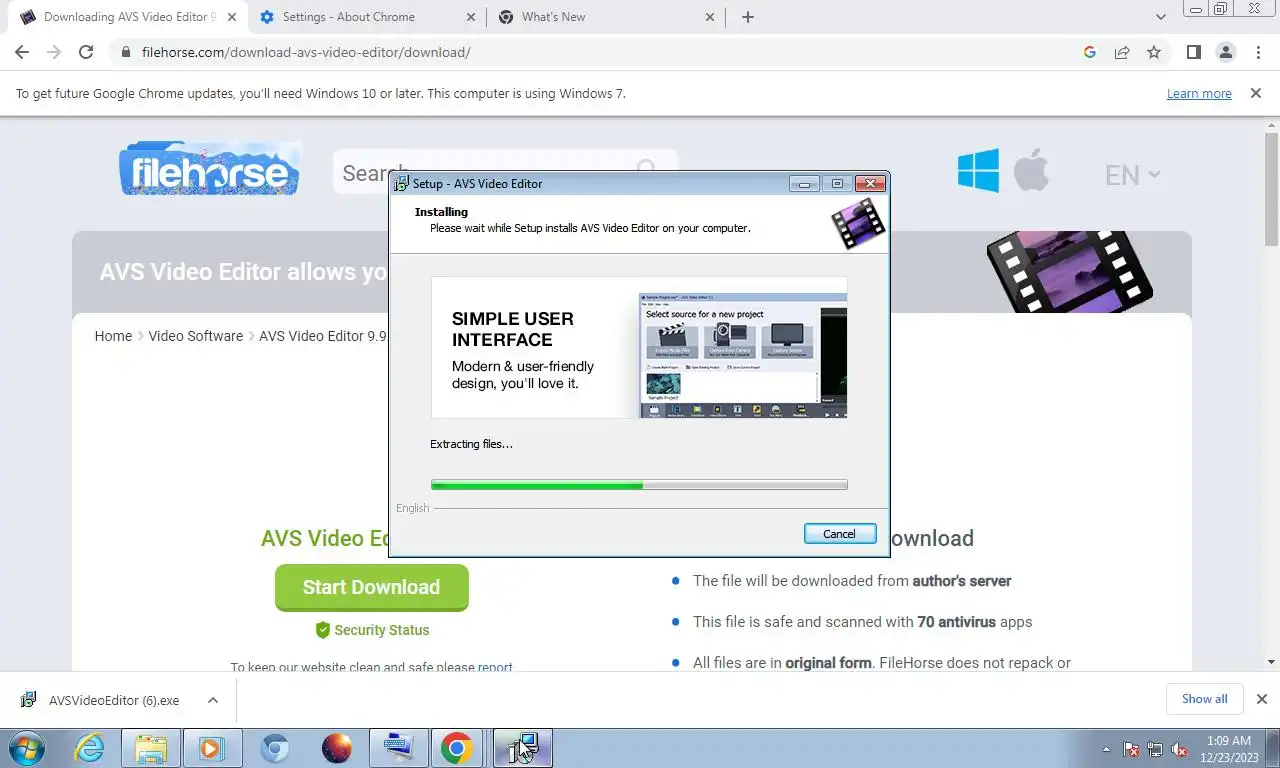Click Home in the breadcrumb
1280x768 pixels.
point(113,336)
